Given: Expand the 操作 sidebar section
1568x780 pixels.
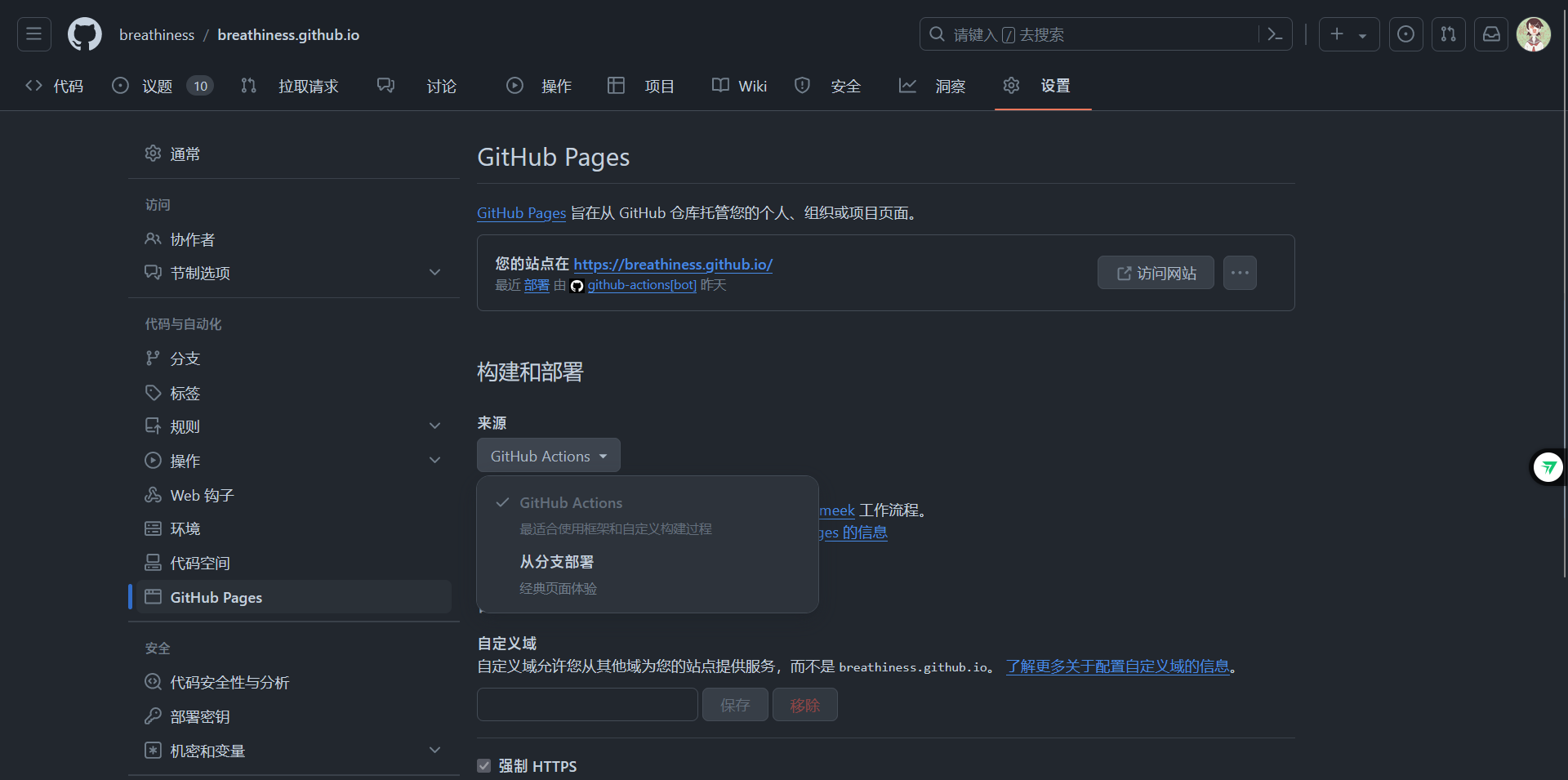Looking at the screenshot, I should coord(185,460).
